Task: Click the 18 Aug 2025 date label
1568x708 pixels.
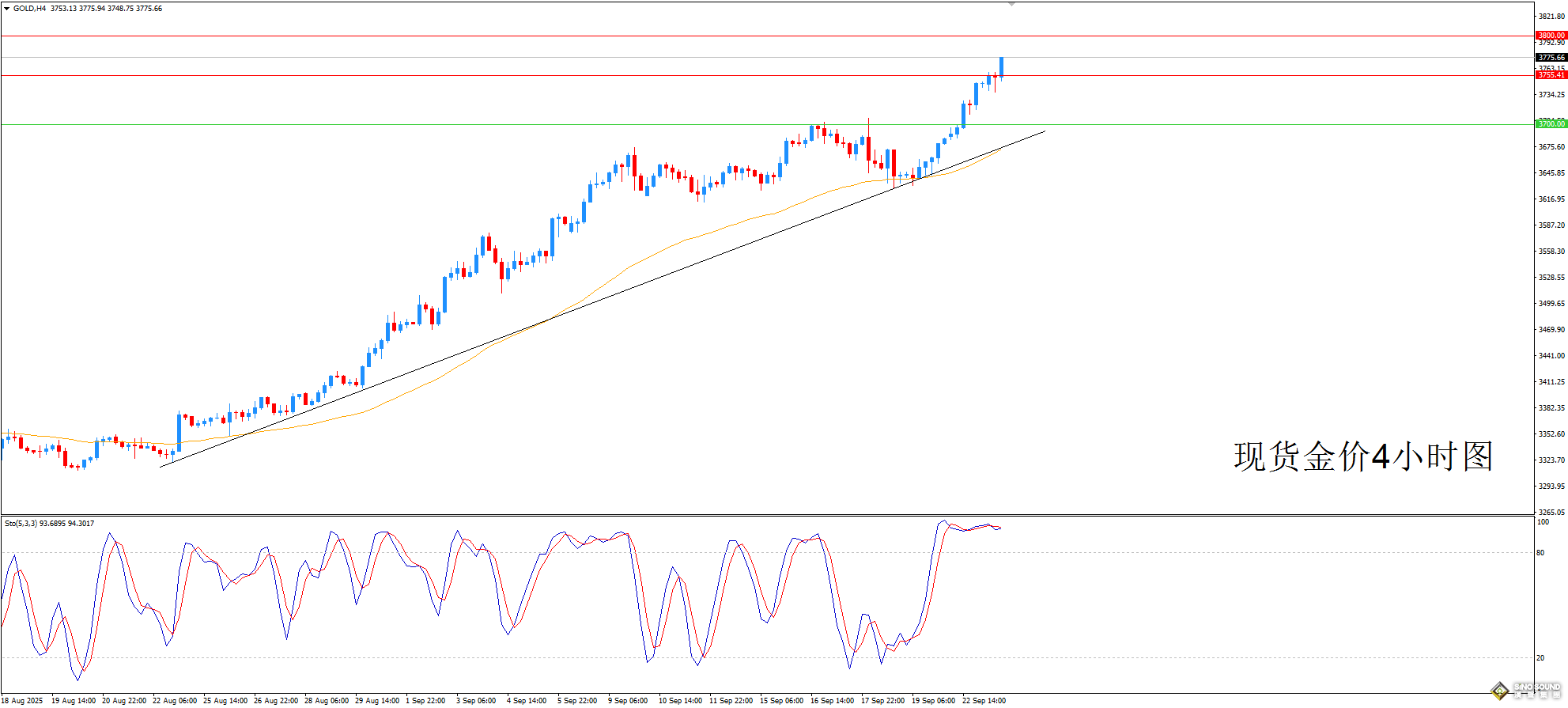Action: pyautogui.click(x=22, y=701)
